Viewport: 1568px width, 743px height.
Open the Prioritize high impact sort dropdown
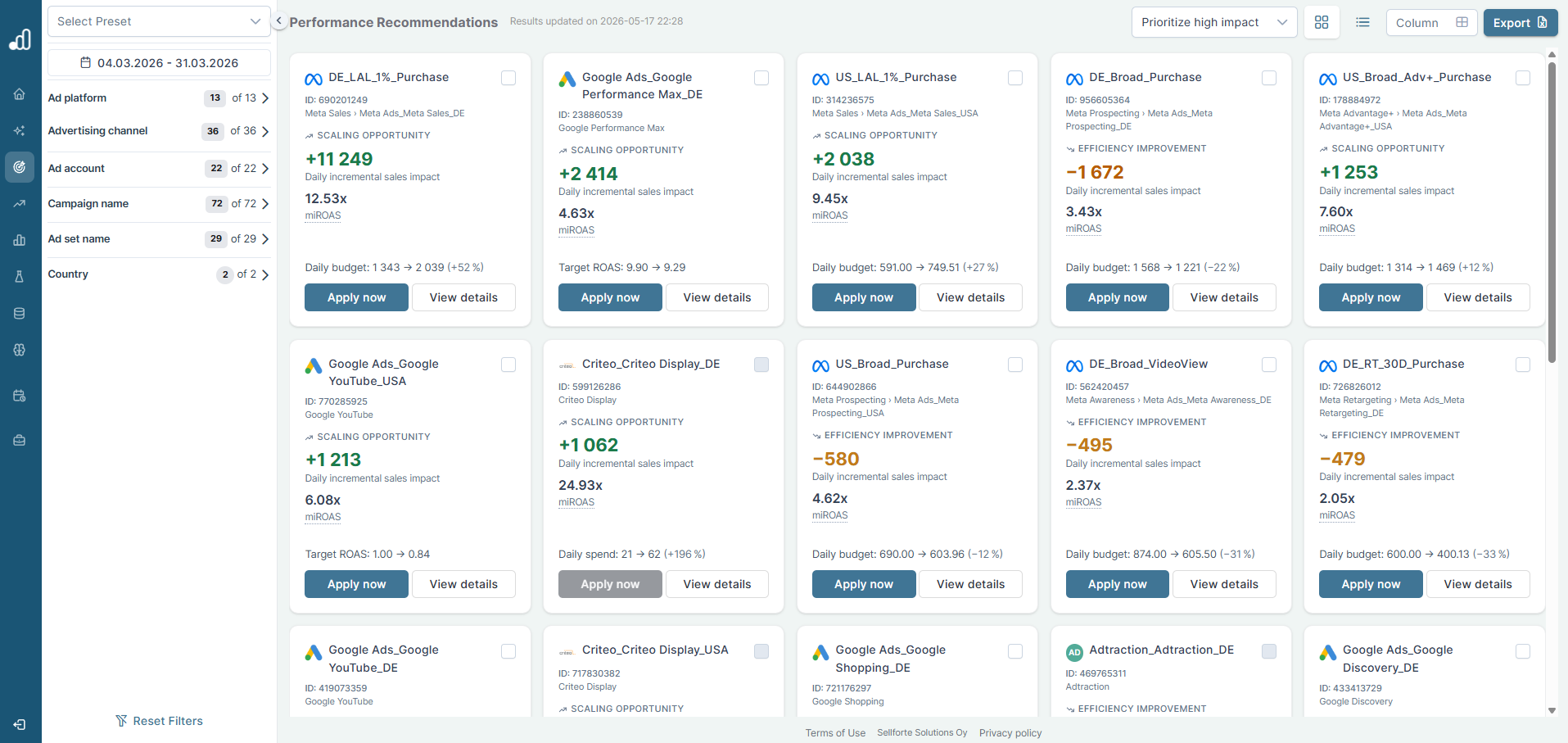coord(1214,22)
